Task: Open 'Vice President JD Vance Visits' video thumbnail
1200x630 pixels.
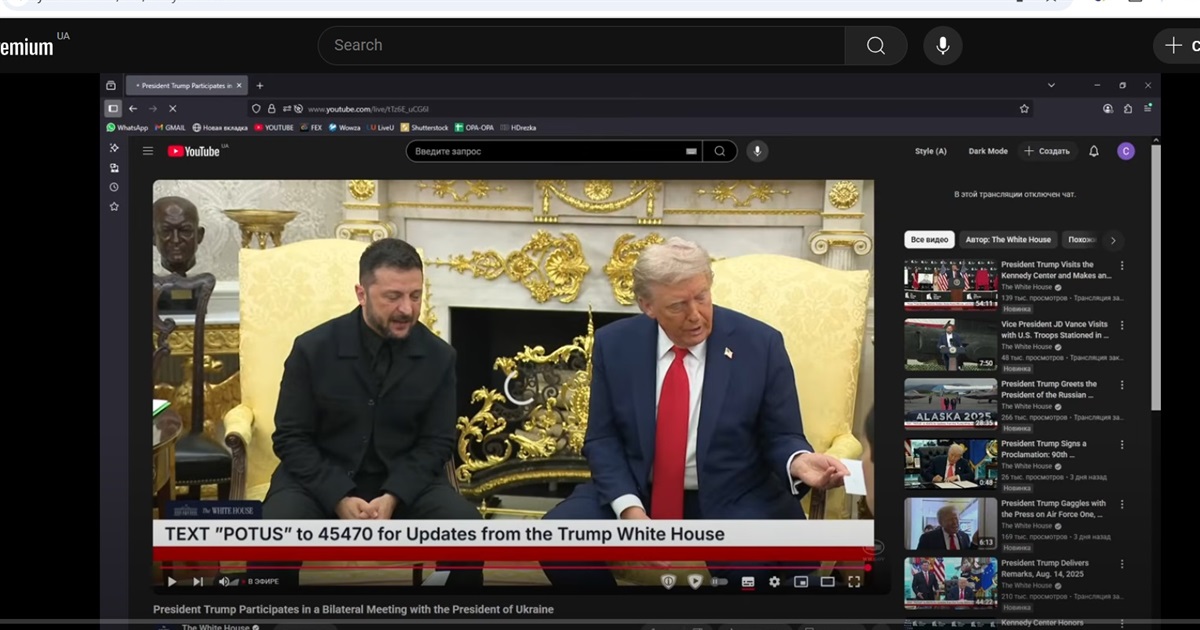Action: tap(951, 345)
